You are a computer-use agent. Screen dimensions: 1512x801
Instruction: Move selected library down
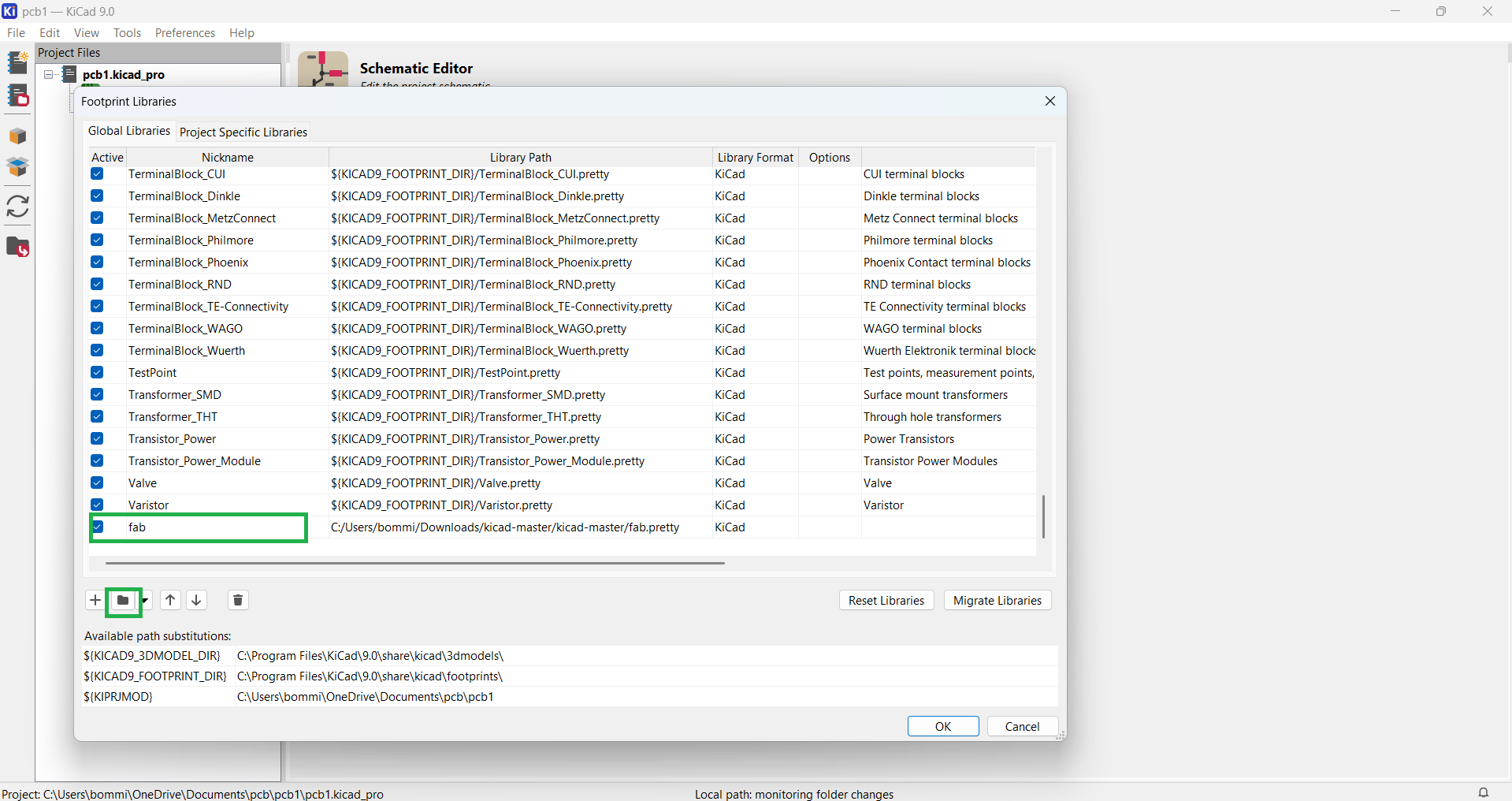(197, 600)
